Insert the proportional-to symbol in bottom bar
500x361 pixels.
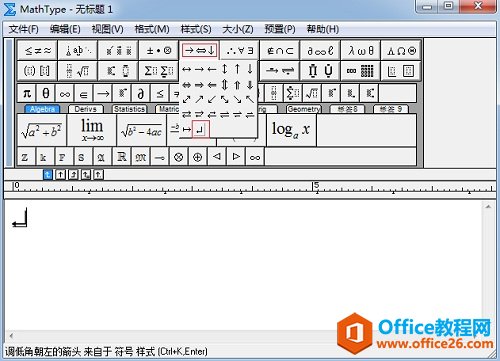(255, 157)
